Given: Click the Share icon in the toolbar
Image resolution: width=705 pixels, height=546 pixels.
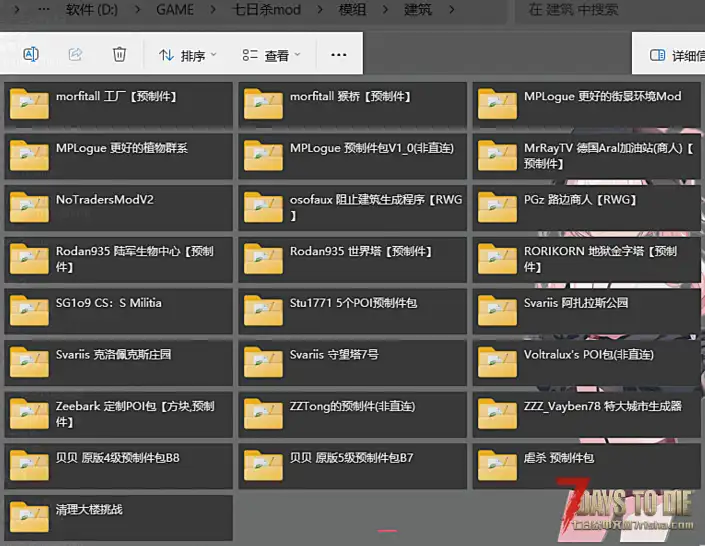Looking at the screenshot, I should (75, 54).
